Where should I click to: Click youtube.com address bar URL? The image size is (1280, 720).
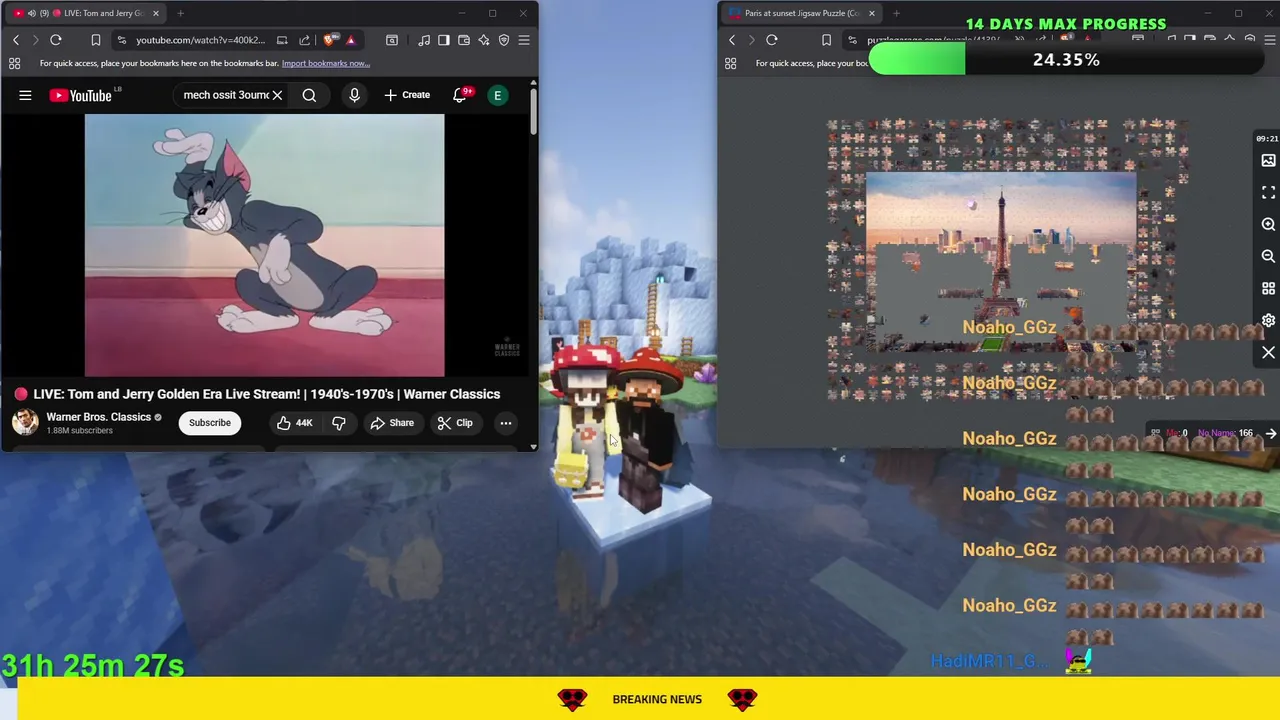coord(201,40)
